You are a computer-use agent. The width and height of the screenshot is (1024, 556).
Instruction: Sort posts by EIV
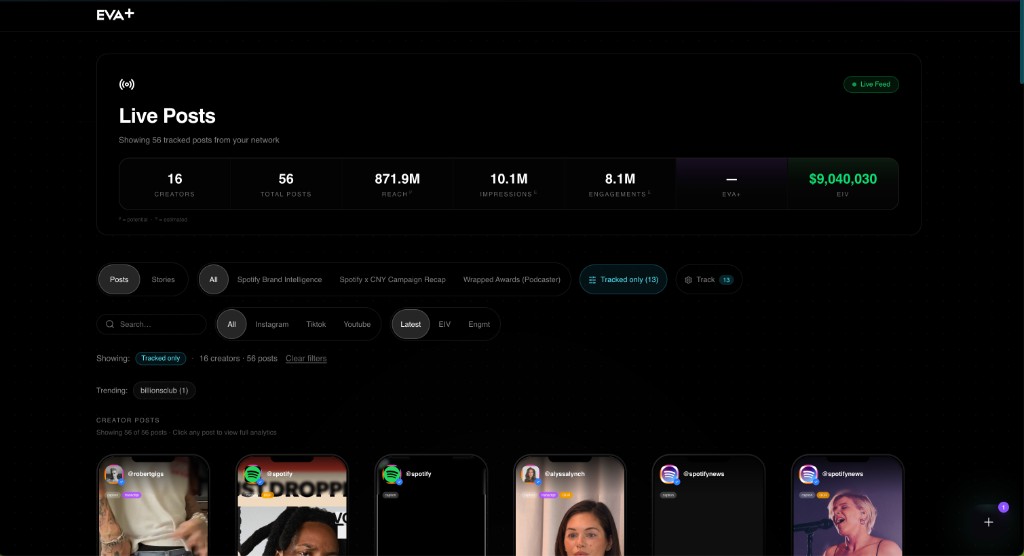coord(445,324)
